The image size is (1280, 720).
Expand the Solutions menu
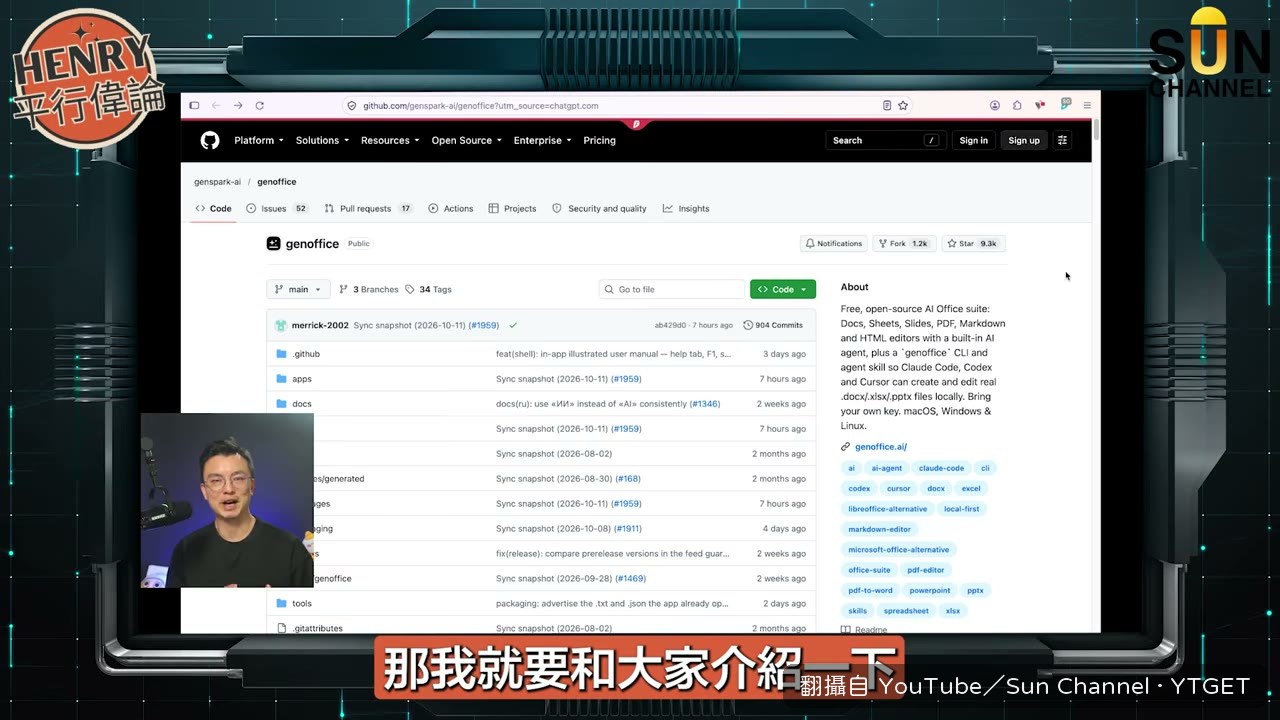pyautogui.click(x=322, y=140)
